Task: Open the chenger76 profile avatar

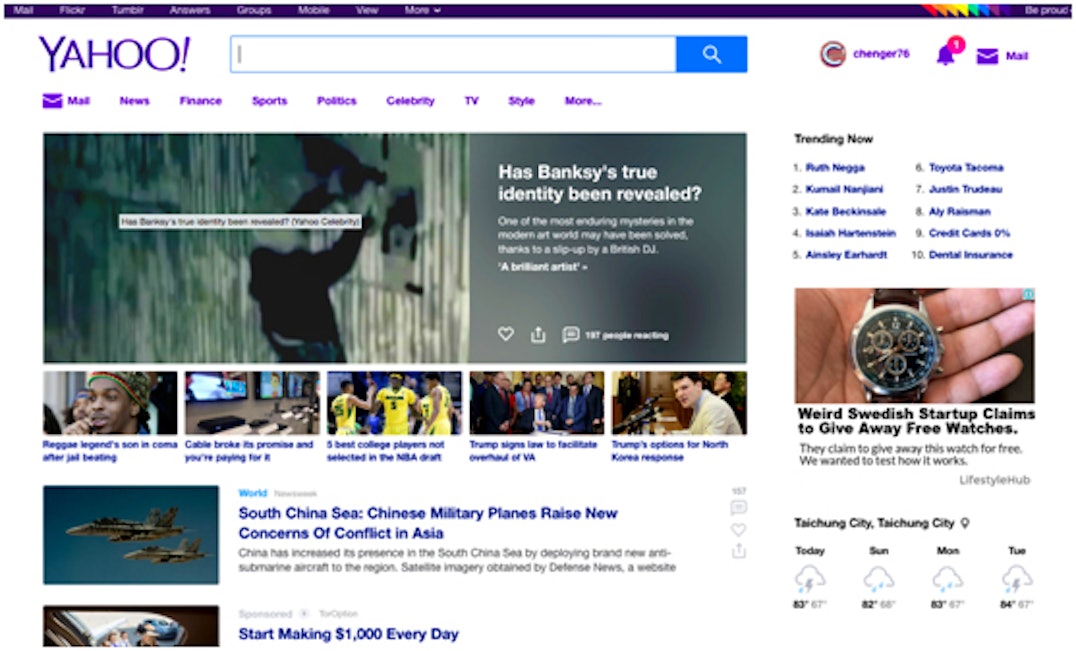Action: pyautogui.click(x=832, y=54)
